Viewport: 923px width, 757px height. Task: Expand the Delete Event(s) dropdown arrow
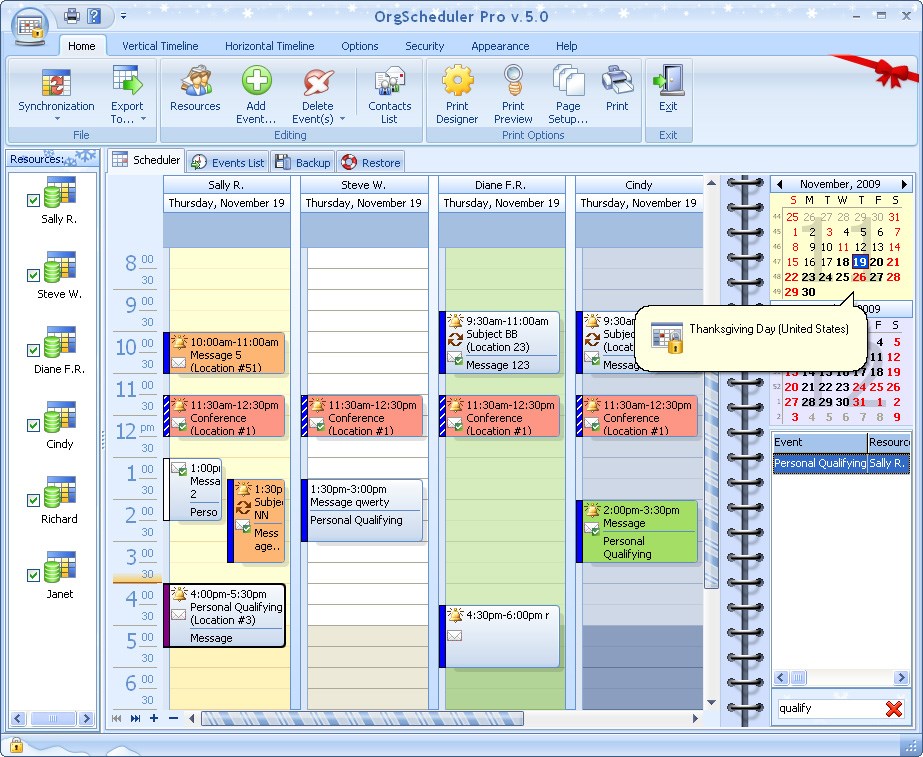pos(343,119)
